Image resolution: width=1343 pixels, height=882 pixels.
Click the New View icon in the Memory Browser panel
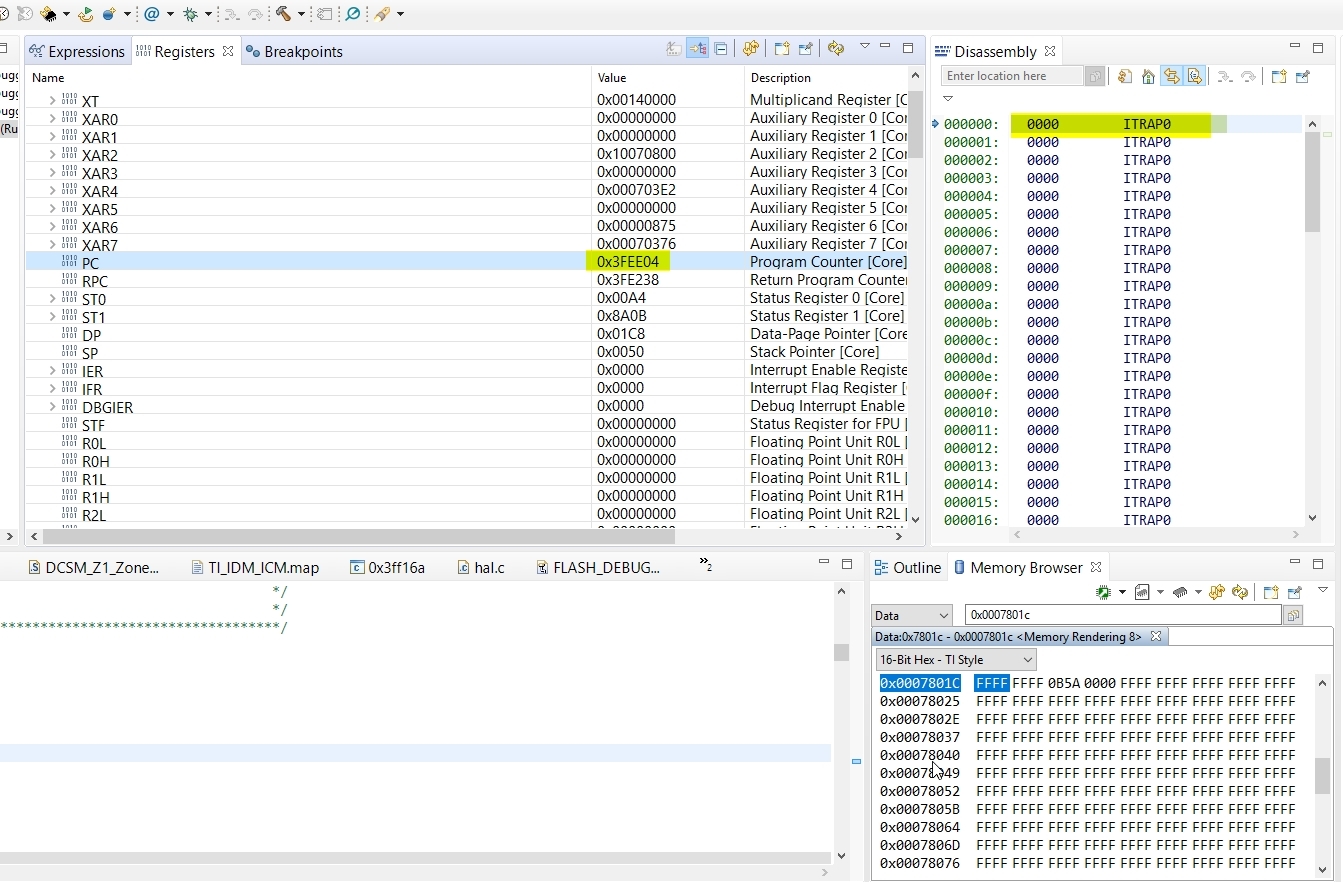click(x=1270, y=592)
